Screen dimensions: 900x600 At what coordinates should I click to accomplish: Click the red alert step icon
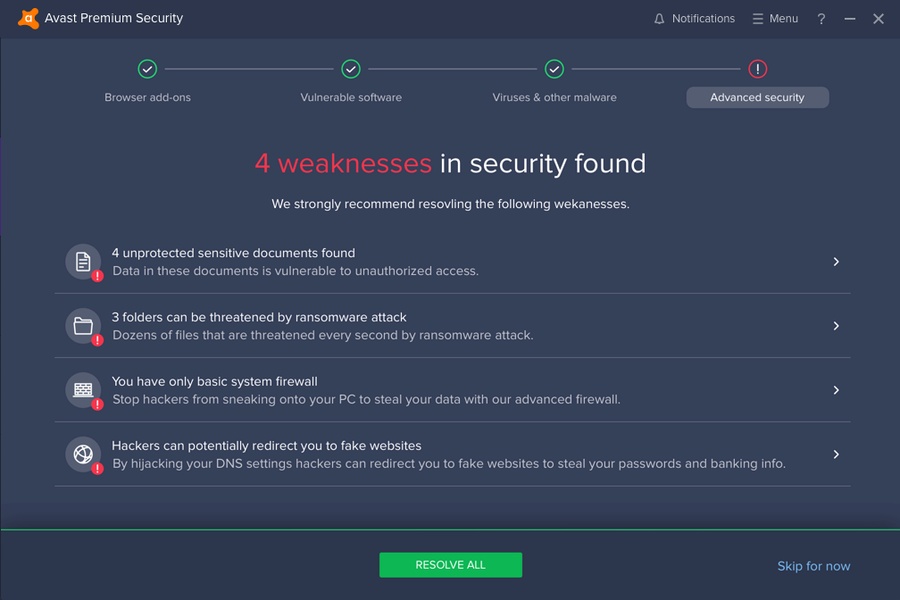click(758, 69)
